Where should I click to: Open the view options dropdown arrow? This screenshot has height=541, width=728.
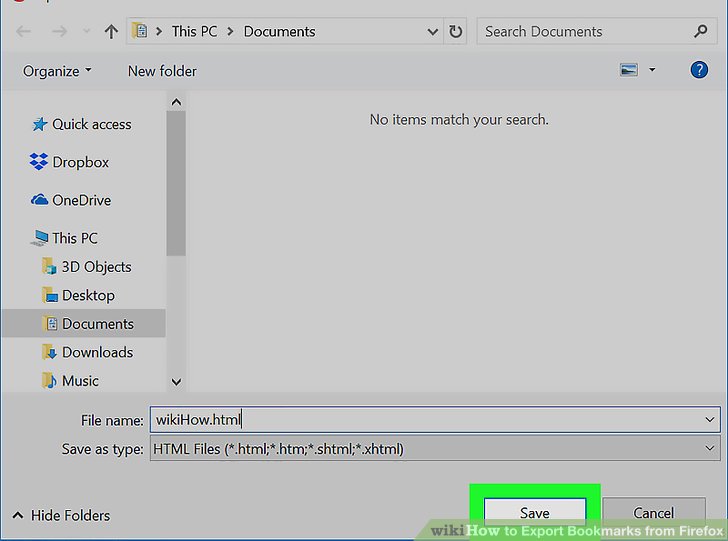pos(652,70)
